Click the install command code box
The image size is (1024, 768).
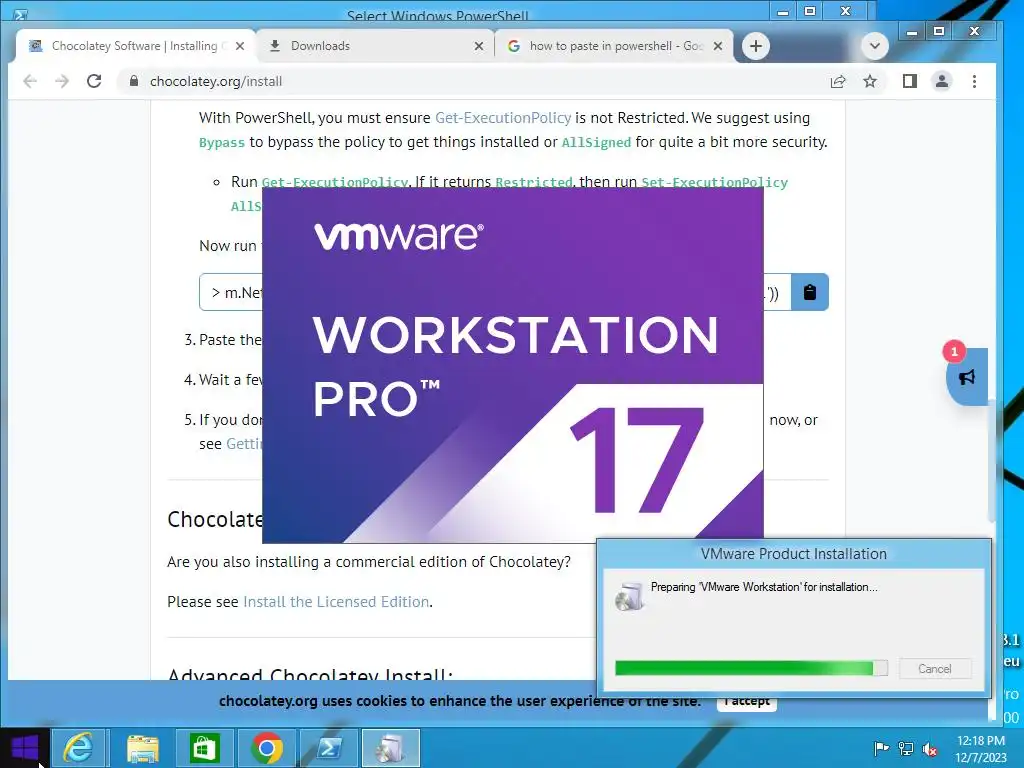click(x=495, y=292)
